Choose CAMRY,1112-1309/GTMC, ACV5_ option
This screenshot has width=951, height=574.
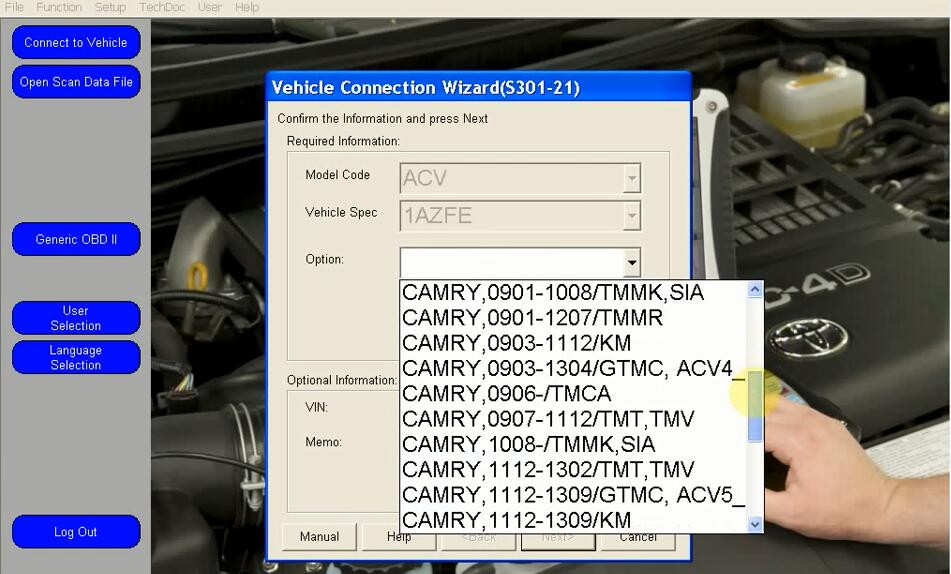(573, 495)
